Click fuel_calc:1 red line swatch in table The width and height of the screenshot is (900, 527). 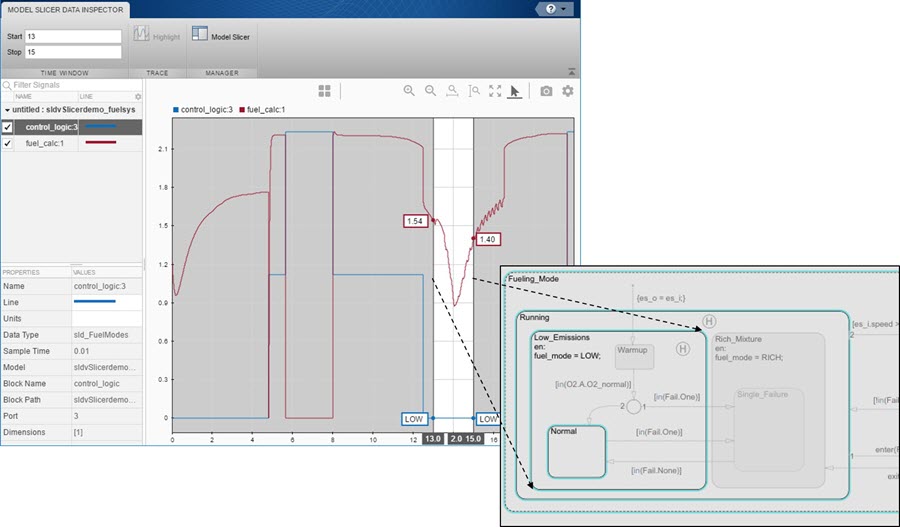coord(100,142)
